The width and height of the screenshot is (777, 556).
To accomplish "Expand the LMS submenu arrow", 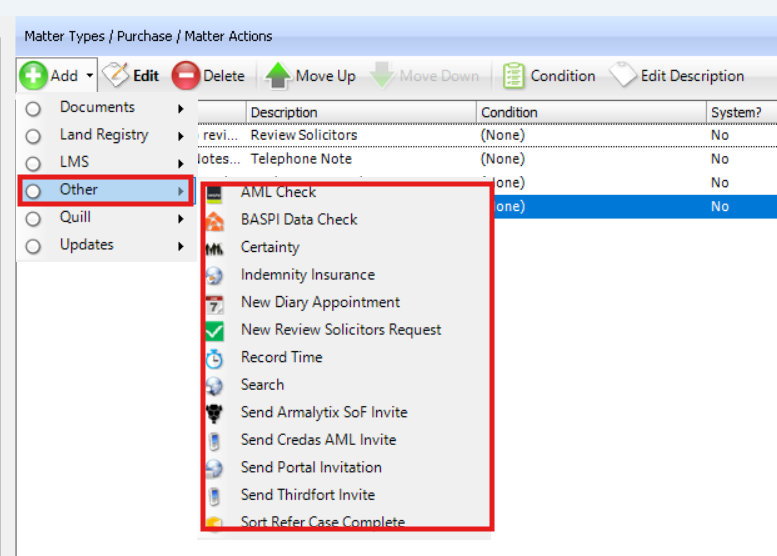I will (181, 164).
